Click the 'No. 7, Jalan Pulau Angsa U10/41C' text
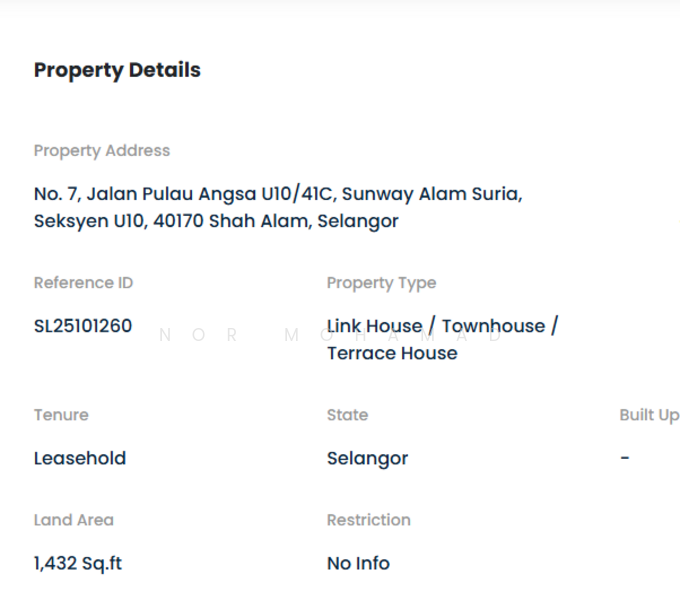This screenshot has height=600, width=680. point(183,194)
